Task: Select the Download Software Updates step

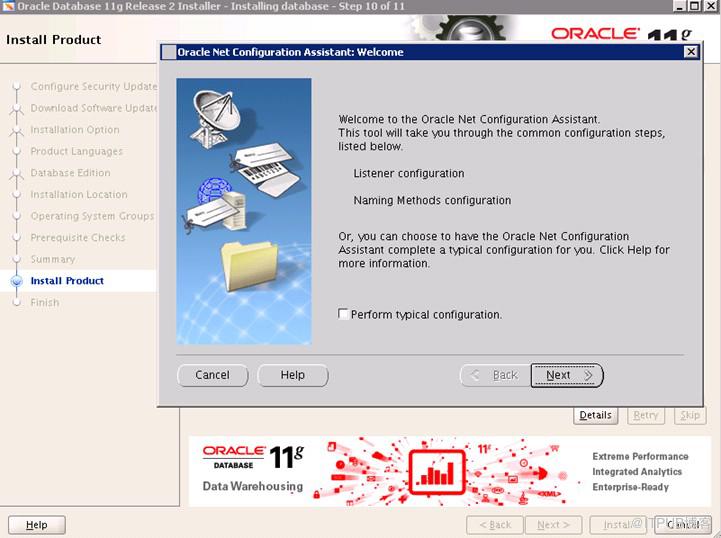Action: [x=94, y=108]
